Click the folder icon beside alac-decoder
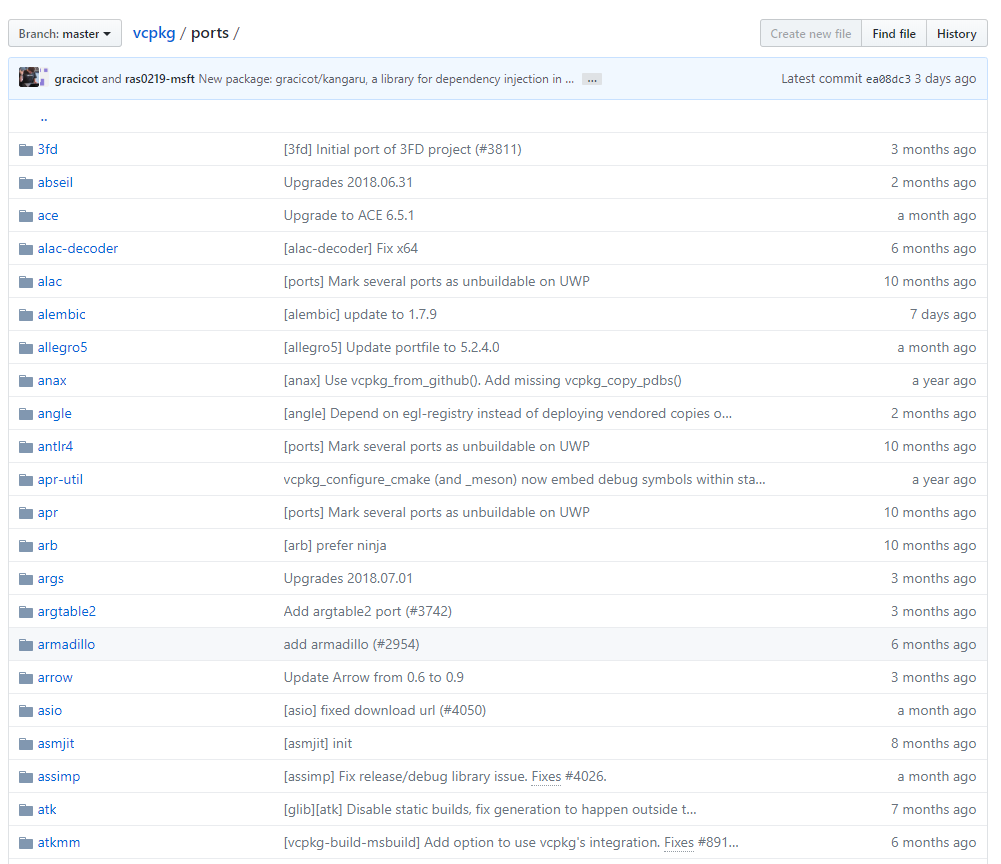The image size is (1001, 864). tap(26, 248)
